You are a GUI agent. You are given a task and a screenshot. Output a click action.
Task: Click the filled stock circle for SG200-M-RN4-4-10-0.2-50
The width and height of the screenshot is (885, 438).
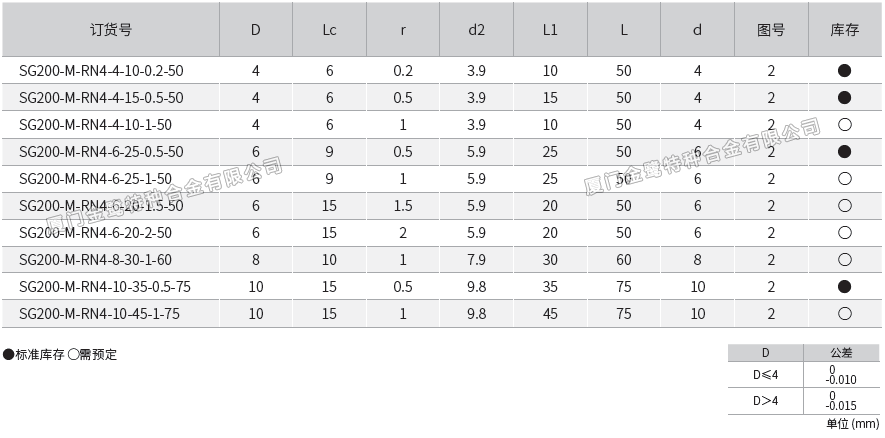845,71
